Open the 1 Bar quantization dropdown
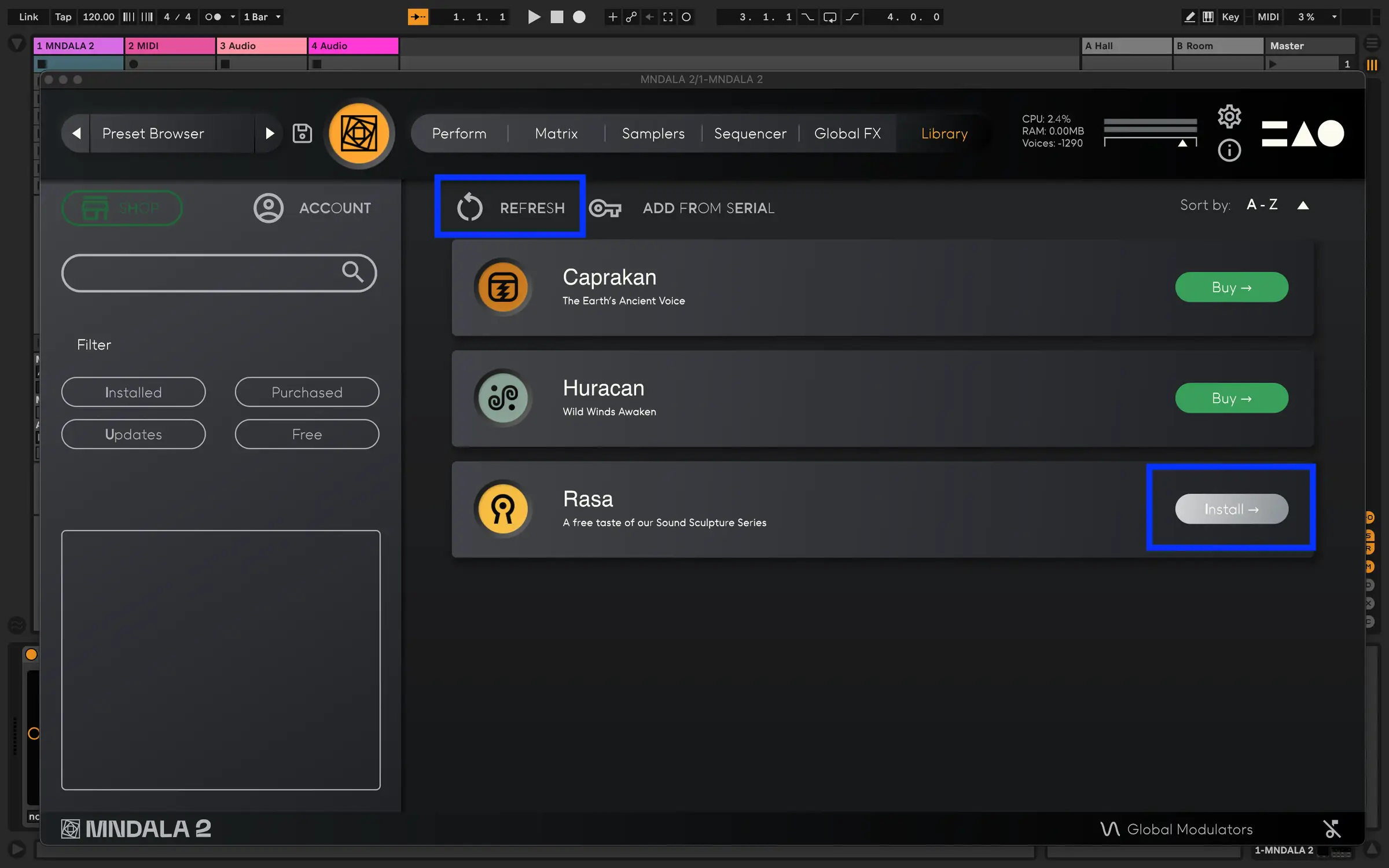Image resolution: width=1389 pixels, height=868 pixels. click(x=262, y=17)
